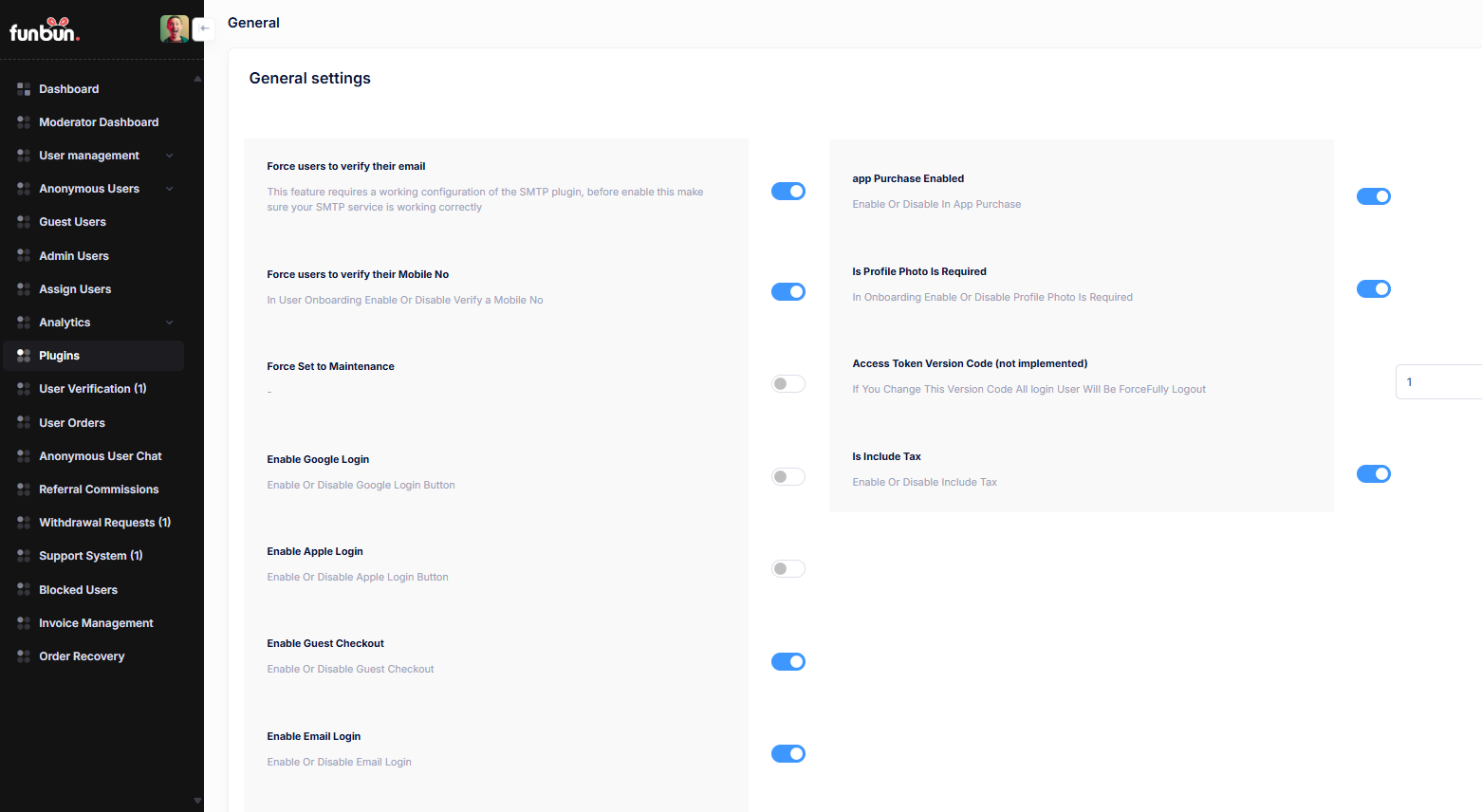Click the icon beside Moderator Dashboard
The width and height of the screenshot is (1482, 812).
pyautogui.click(x=24, y=122)
